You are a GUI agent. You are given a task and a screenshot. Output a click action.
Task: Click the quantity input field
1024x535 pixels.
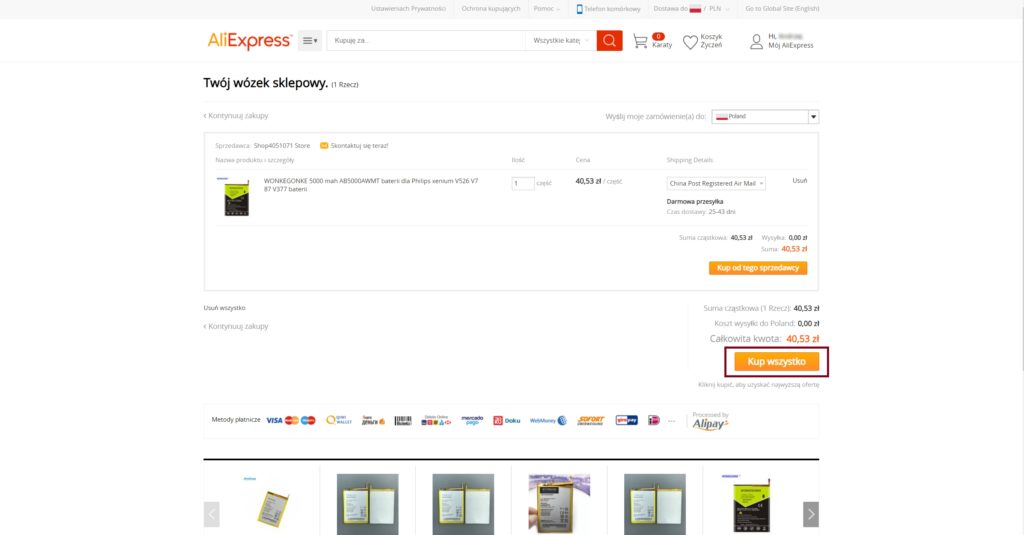[522, 184]
